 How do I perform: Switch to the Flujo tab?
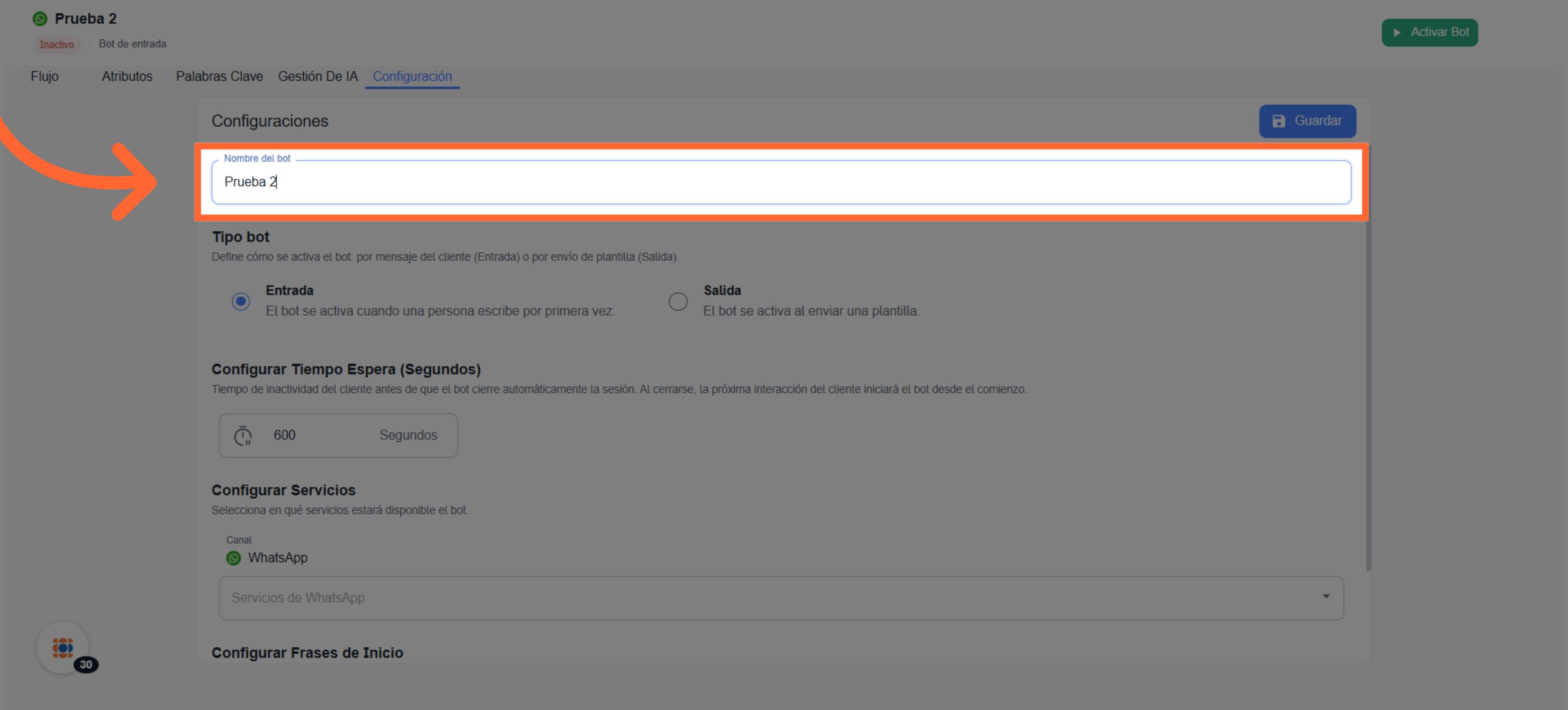click(44, 76)
